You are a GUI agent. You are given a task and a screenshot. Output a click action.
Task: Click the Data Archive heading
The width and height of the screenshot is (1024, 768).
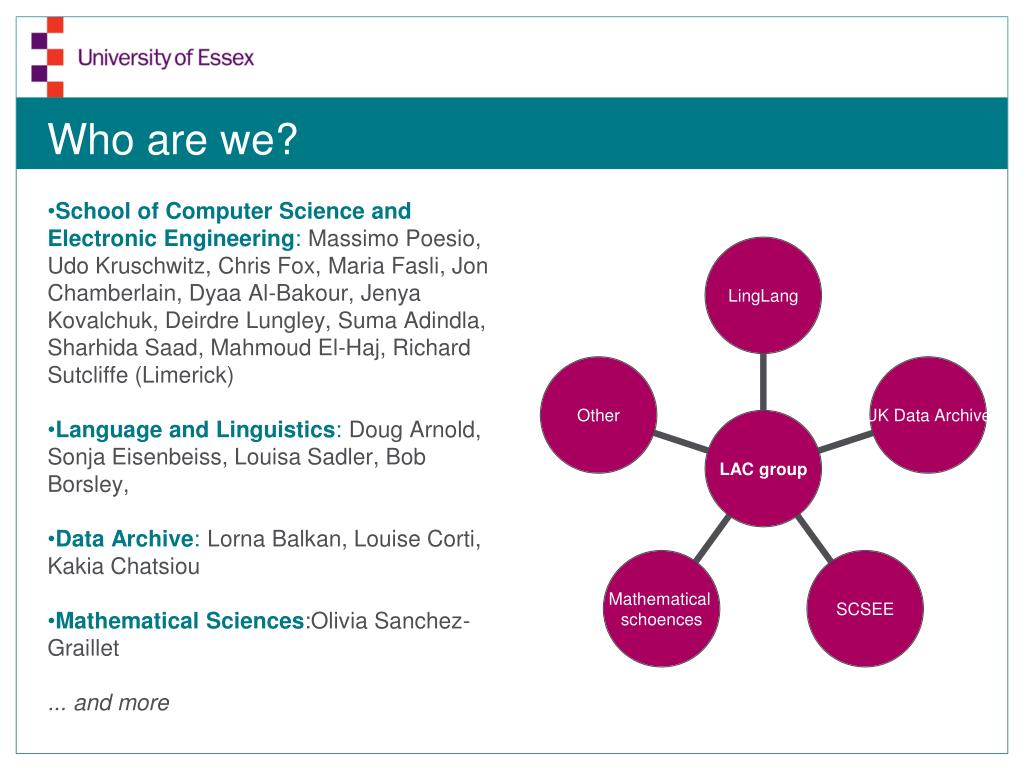point(123,538)
